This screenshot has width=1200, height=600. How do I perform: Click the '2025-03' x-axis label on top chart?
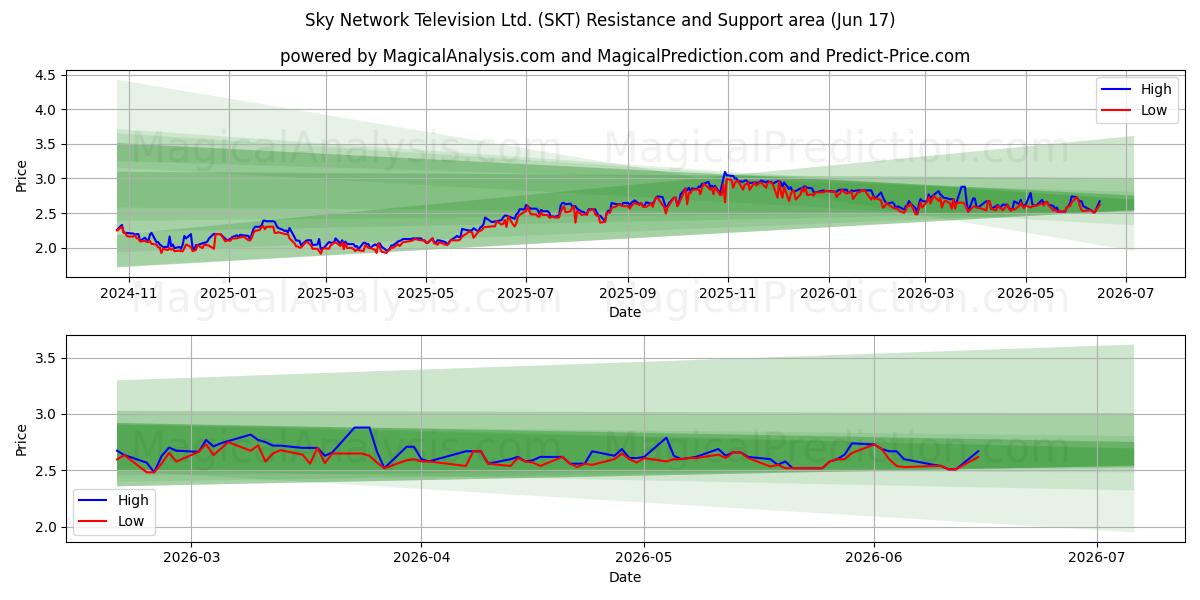tap(326, 293)
